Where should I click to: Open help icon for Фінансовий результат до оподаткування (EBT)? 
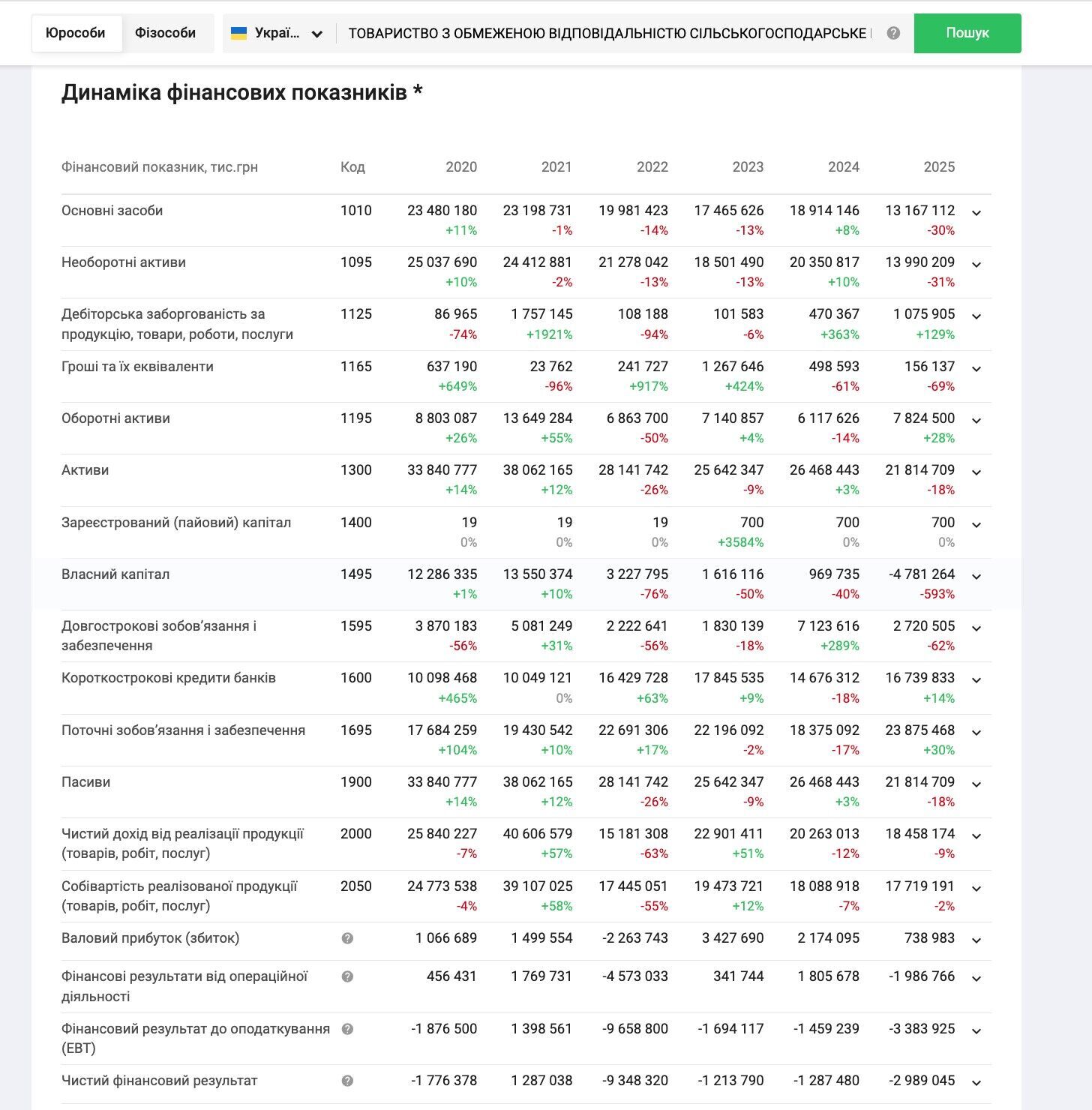tap(347, 1029)
